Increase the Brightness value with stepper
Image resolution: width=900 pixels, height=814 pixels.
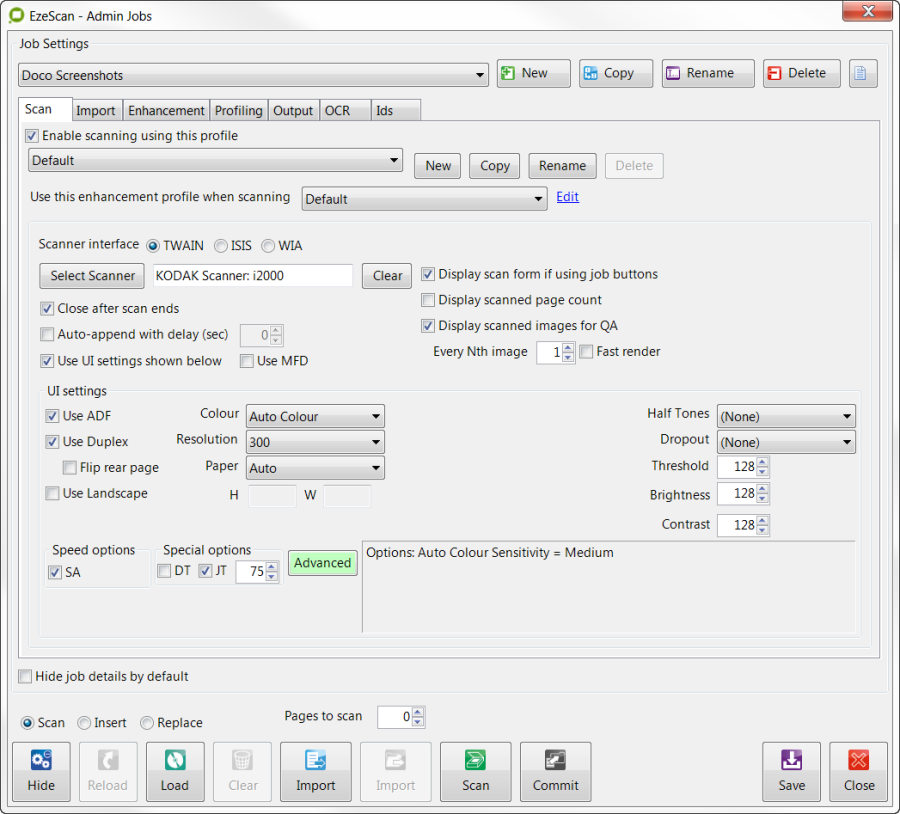763,490
